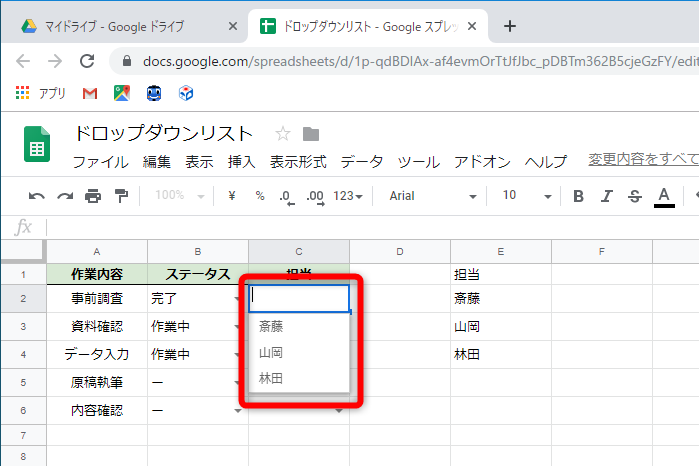Open the 表示形式 menu
The height and width of the screenshot is (466, 699).
coord(298,161)
